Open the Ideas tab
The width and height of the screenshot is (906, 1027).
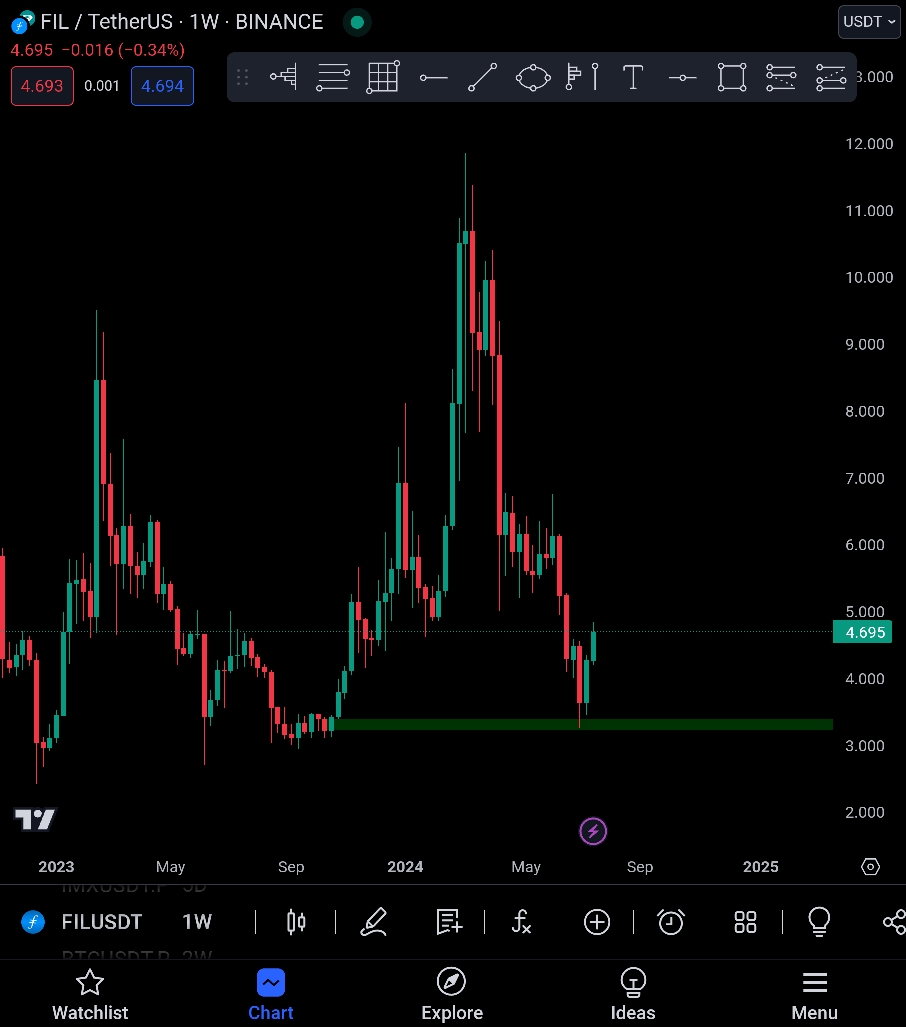point(633,996)
